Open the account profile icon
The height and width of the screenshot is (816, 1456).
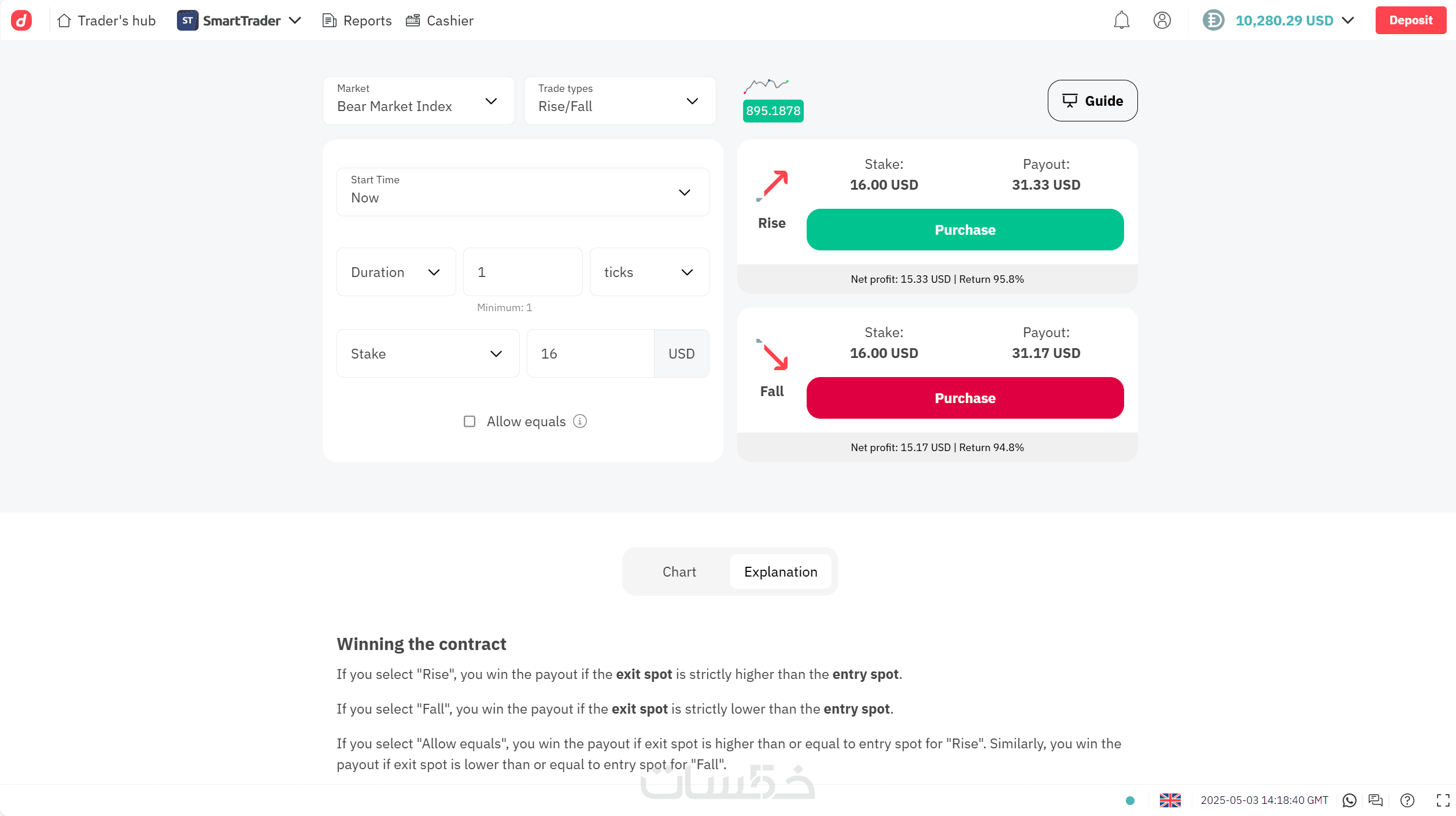point(1162,20)
